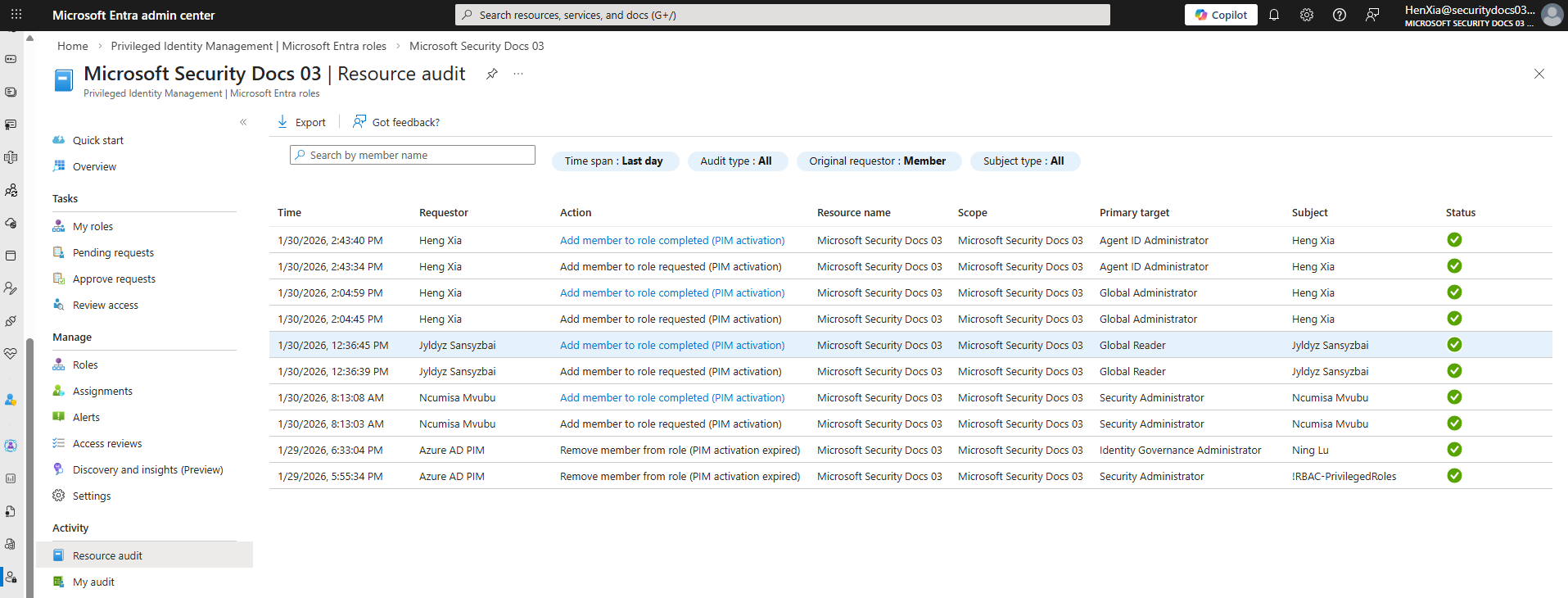This screenshot has height=598, width=1568.
Task: Open the Time span filter
Action: point(615,161)
